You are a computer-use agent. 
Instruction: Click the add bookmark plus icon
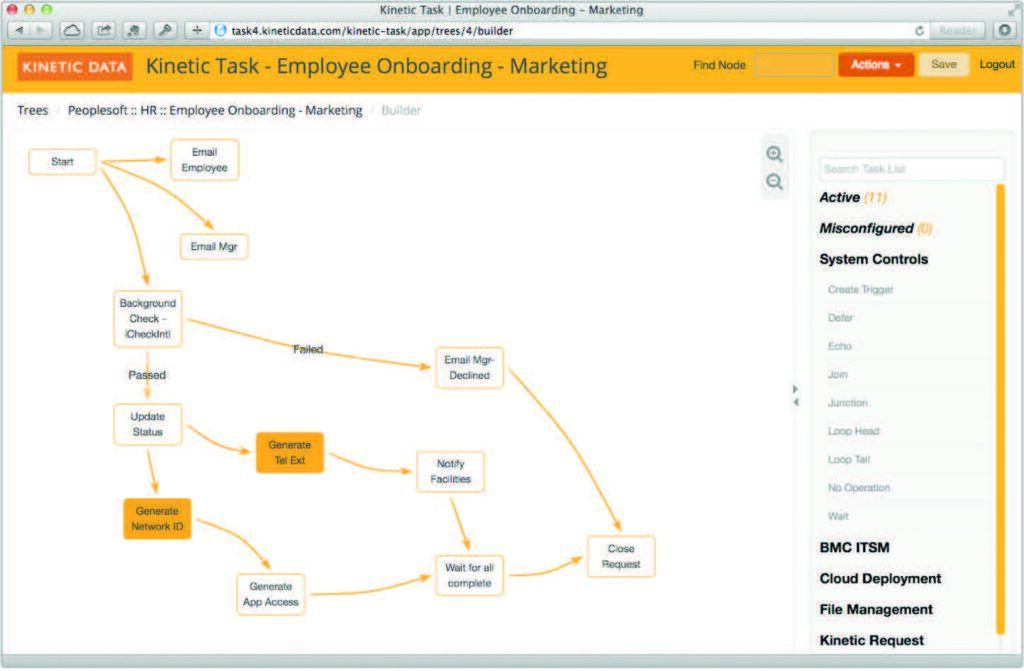pyautogui.click(x=196, y=31)
